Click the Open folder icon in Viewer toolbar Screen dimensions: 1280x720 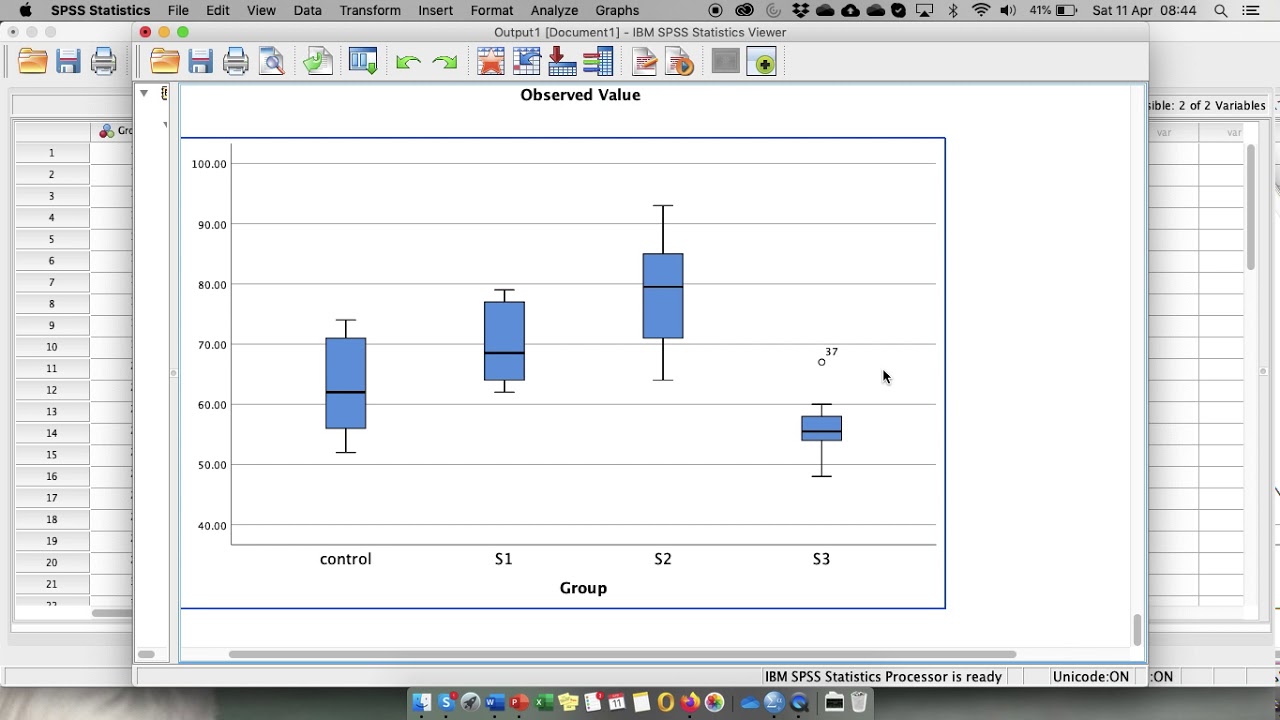coord(165,62)
